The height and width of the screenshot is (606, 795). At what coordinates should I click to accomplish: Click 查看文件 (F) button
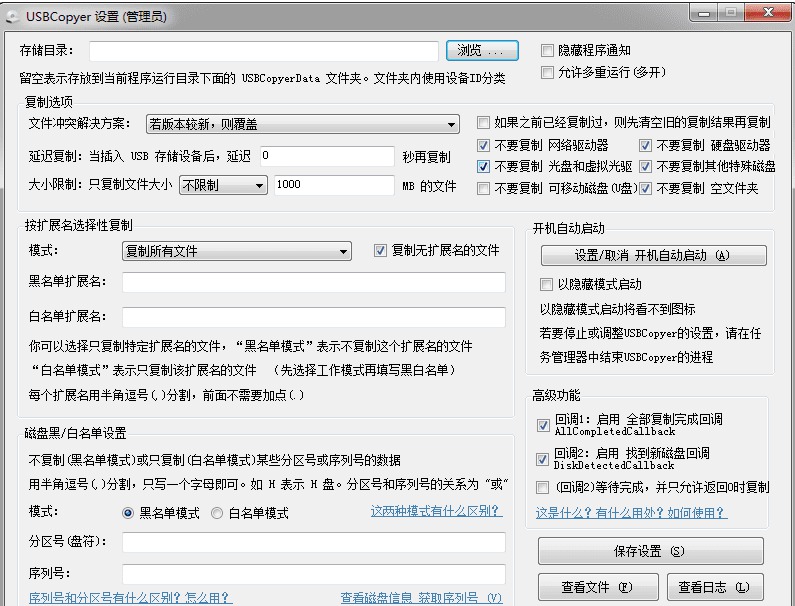tap(598, 587)
